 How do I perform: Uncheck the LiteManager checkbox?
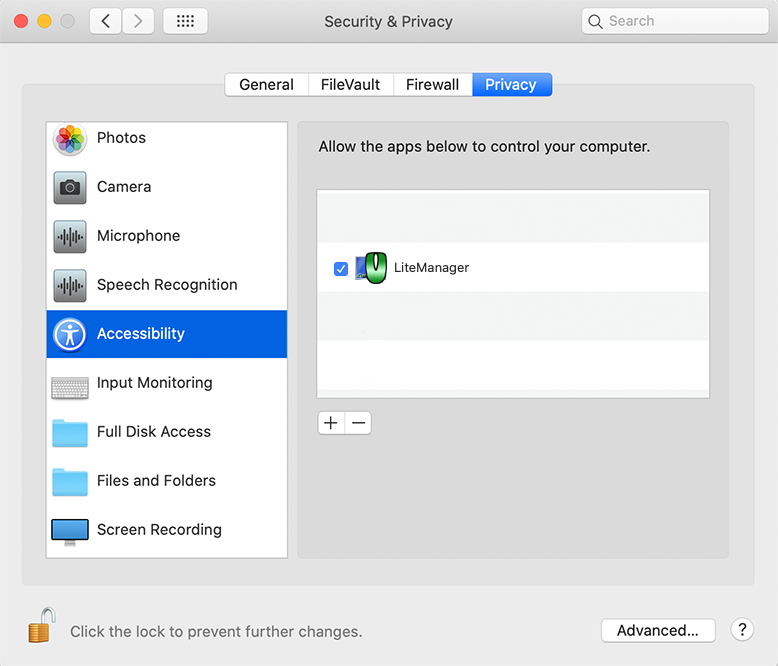point(341,269)
